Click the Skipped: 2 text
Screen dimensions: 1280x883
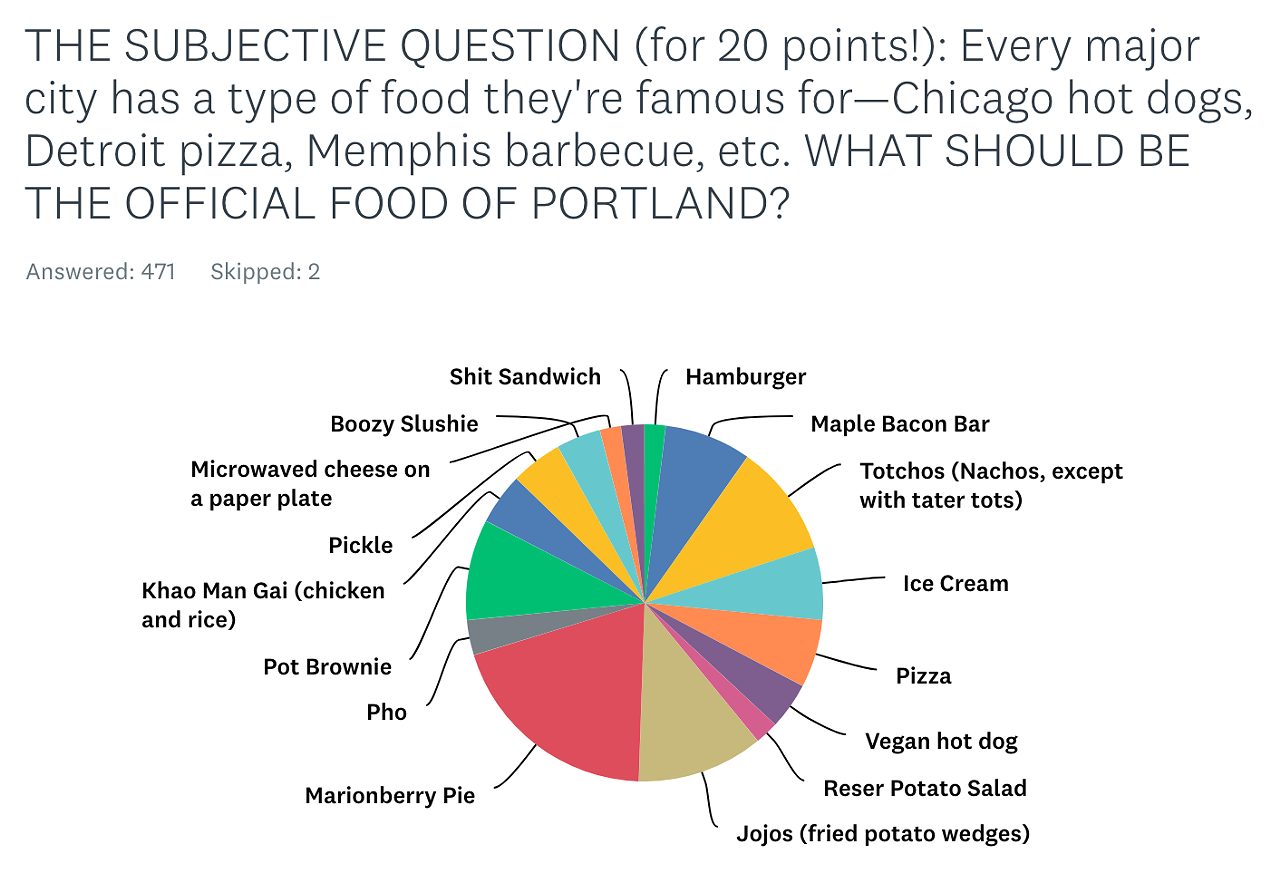(265, 271)
